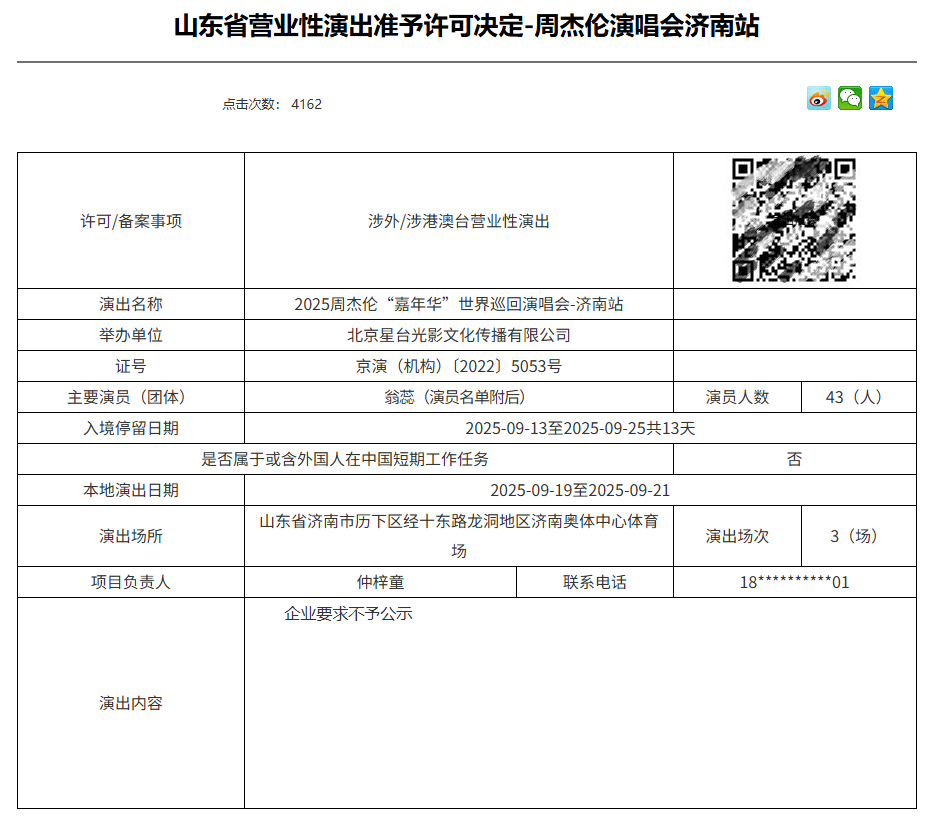Click the 项目负责人 label
Image resolution: width=927 pixels, height=819 pixels.
coord(131,582)
